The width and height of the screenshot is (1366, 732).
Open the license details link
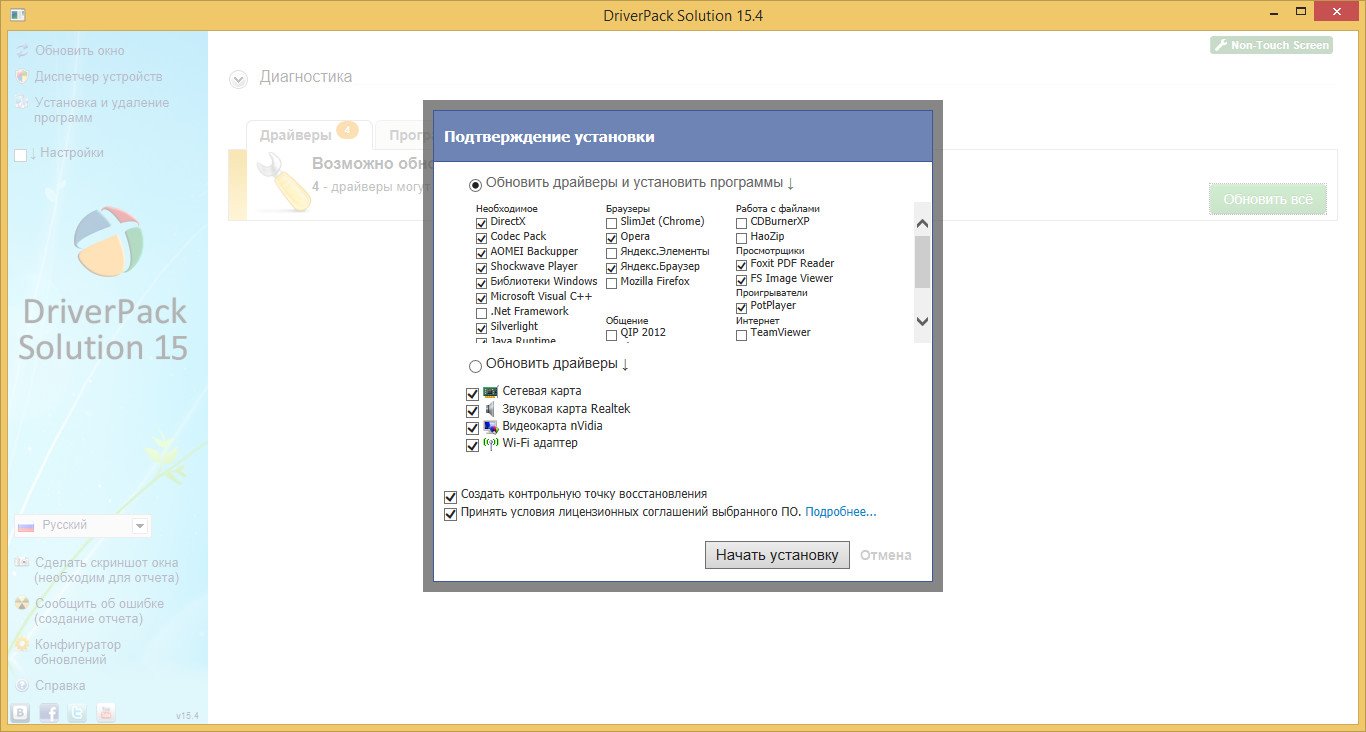[841, 512]
